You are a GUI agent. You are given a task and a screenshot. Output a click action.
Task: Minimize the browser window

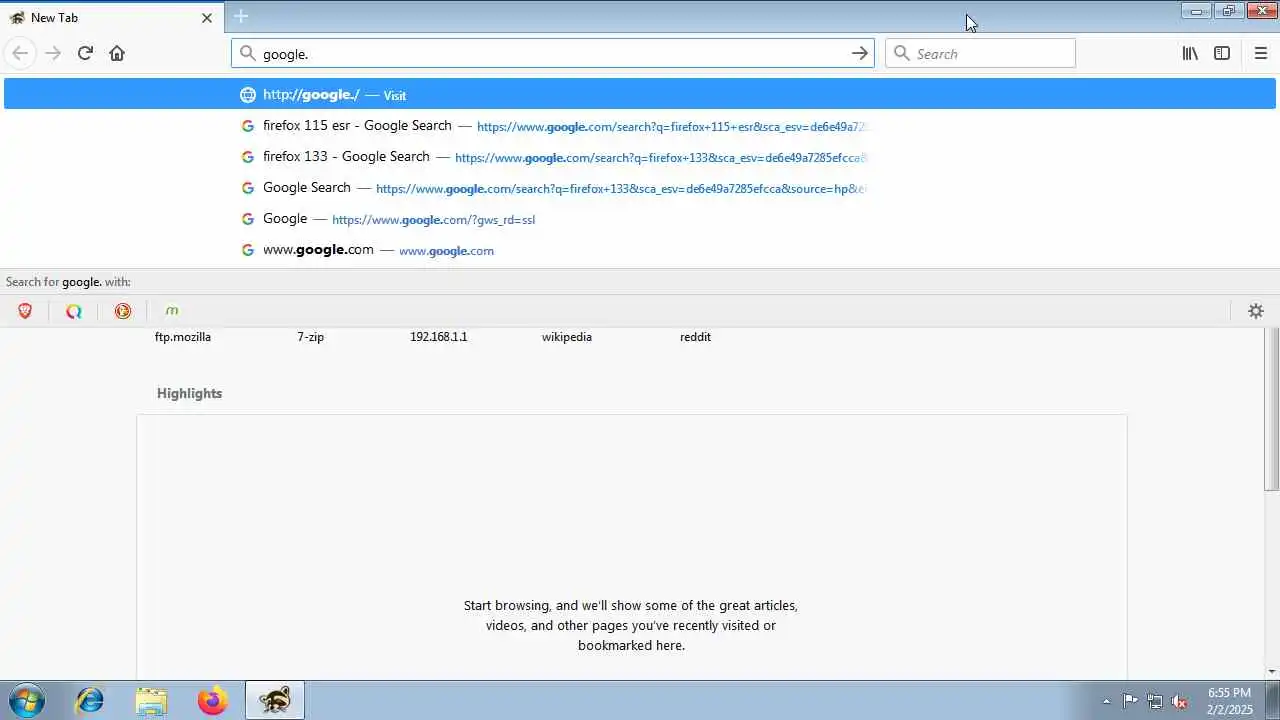pos(1195,11)
